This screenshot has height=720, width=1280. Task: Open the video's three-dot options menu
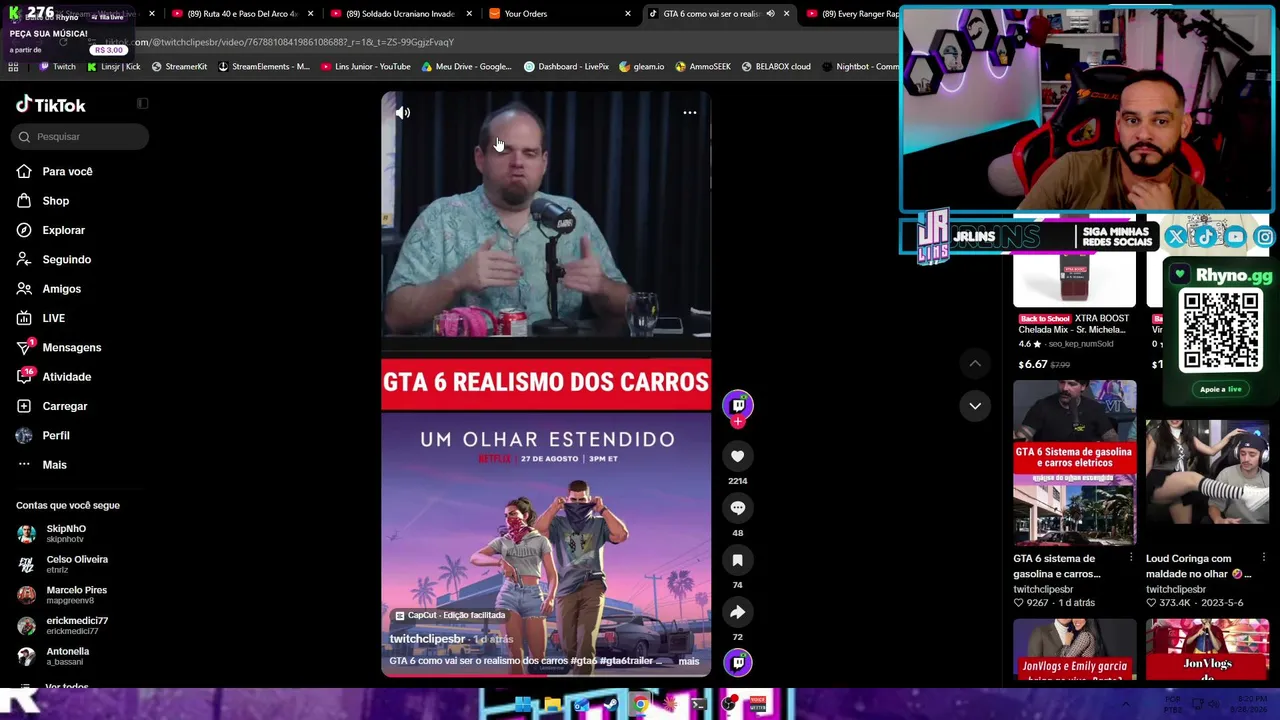tap(689, 113)
